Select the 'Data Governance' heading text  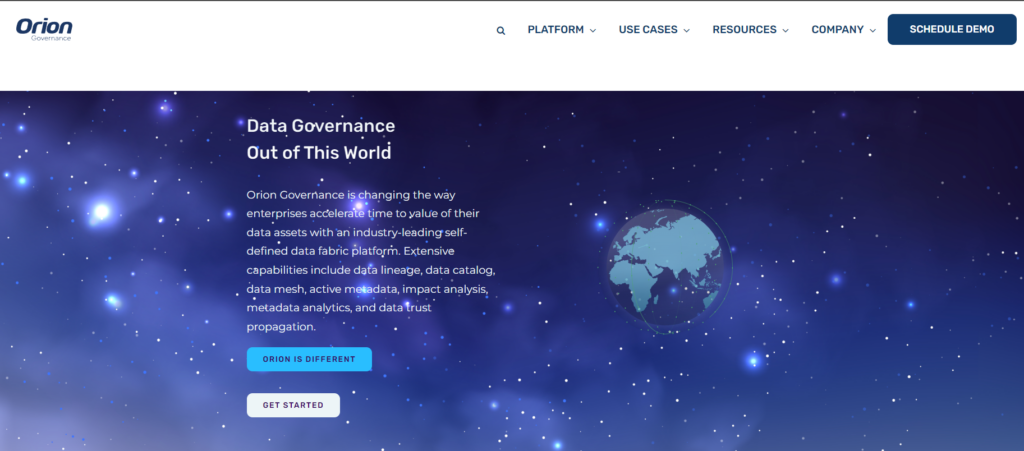tap(321, 126)
